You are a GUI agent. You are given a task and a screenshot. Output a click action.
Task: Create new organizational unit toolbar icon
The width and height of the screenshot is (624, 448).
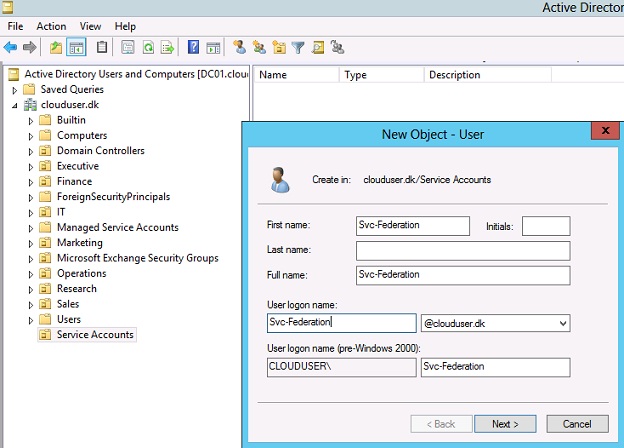[x=279, y=47]
